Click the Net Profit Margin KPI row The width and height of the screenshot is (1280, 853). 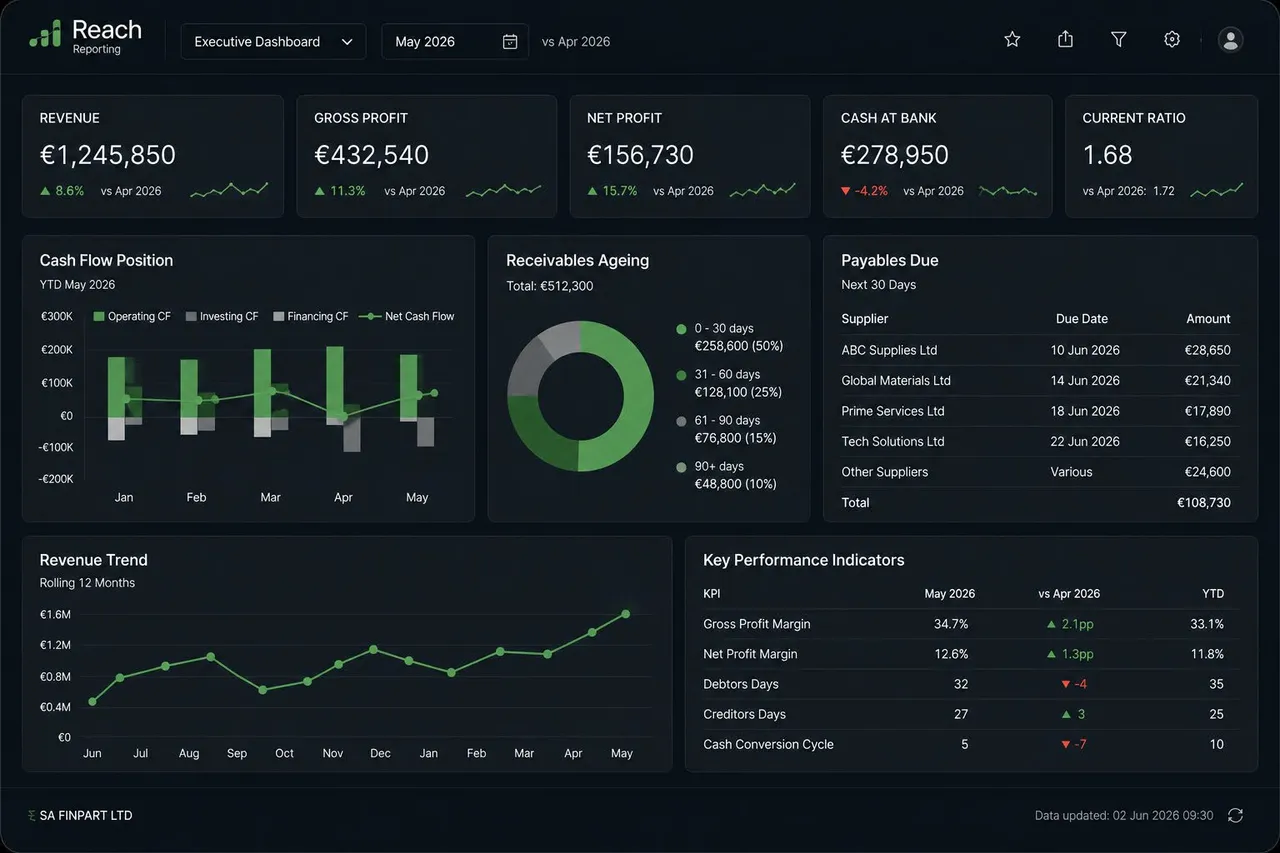pos(971,654)
